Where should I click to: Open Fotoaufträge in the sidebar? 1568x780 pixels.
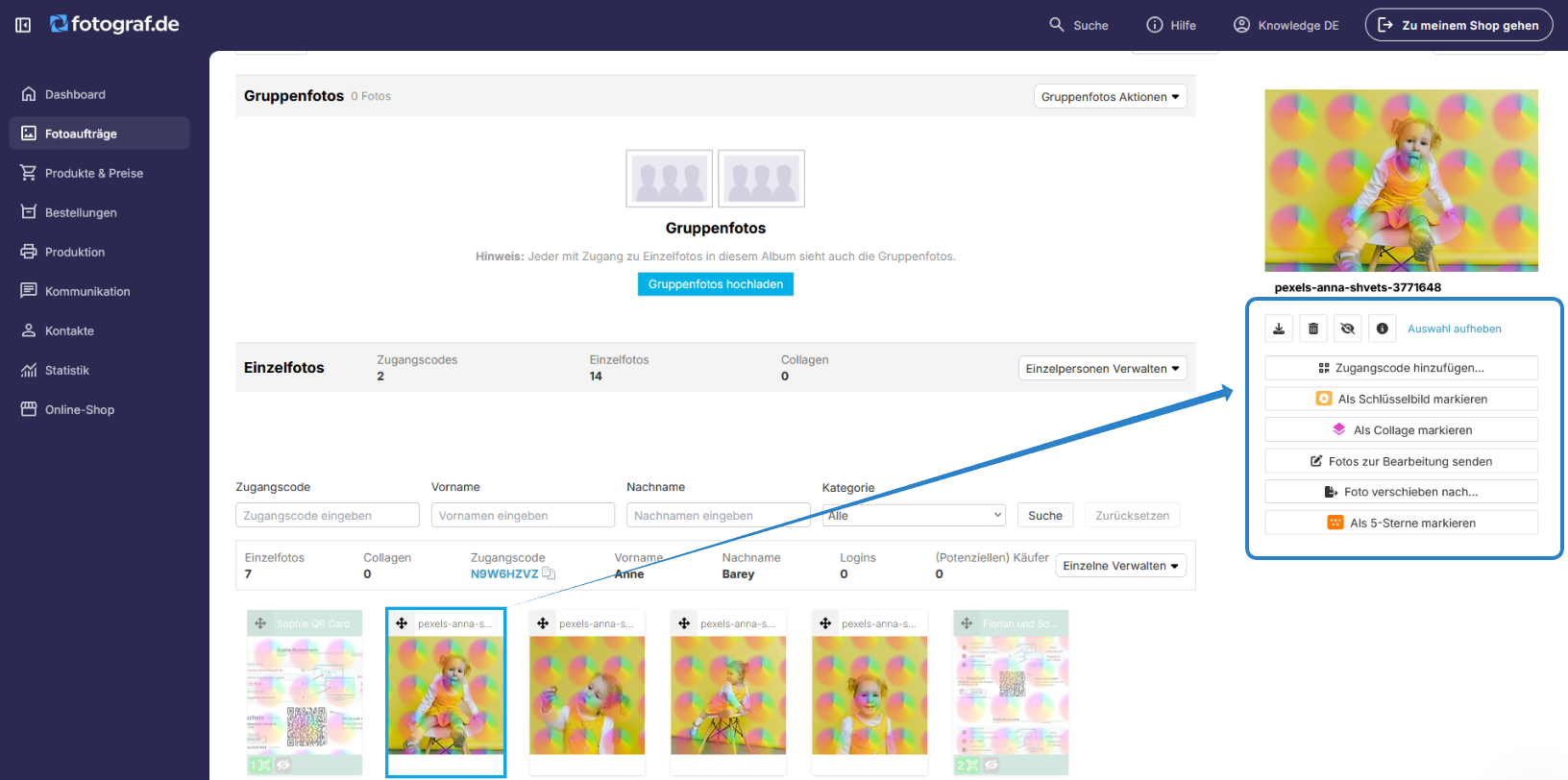tap(99, 134)
